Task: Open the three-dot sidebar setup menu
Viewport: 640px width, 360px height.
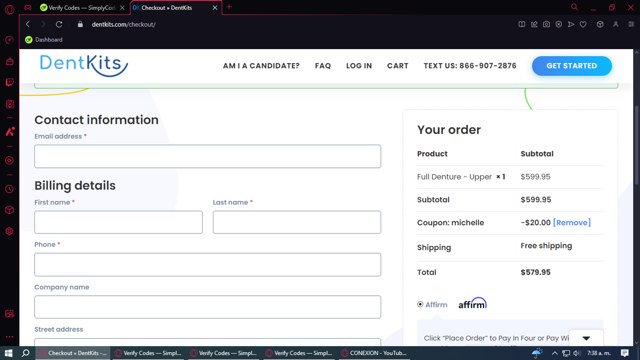Action: (9, 337)
